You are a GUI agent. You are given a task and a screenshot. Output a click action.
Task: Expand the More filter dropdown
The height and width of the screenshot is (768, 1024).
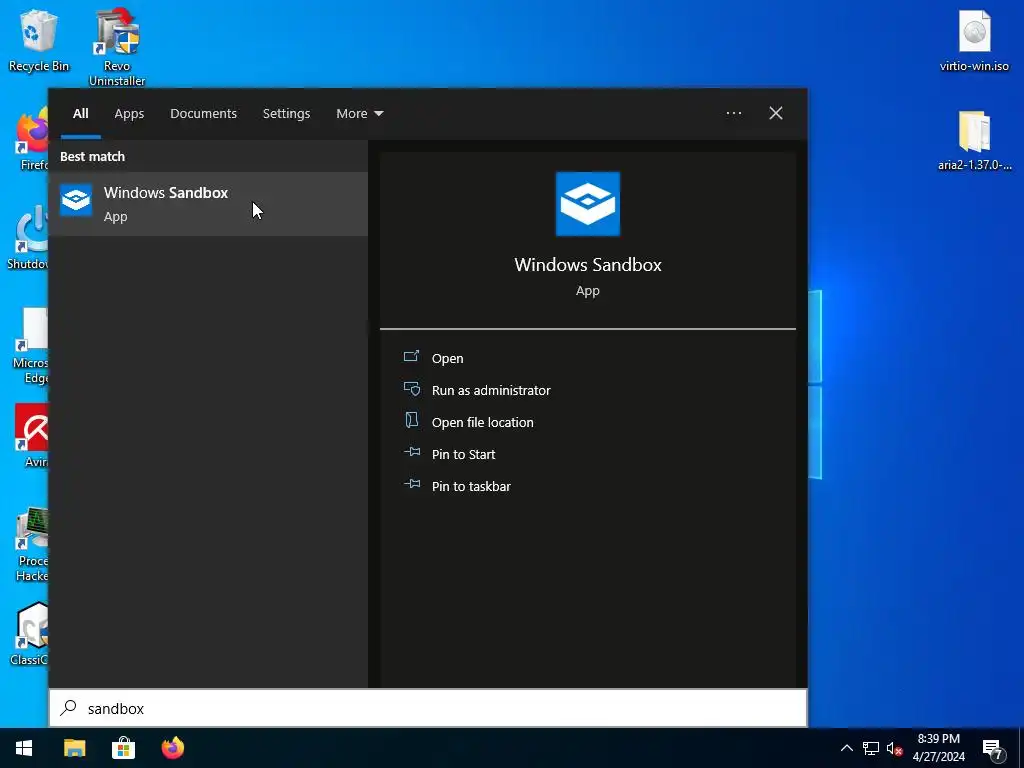pos(359,114)
